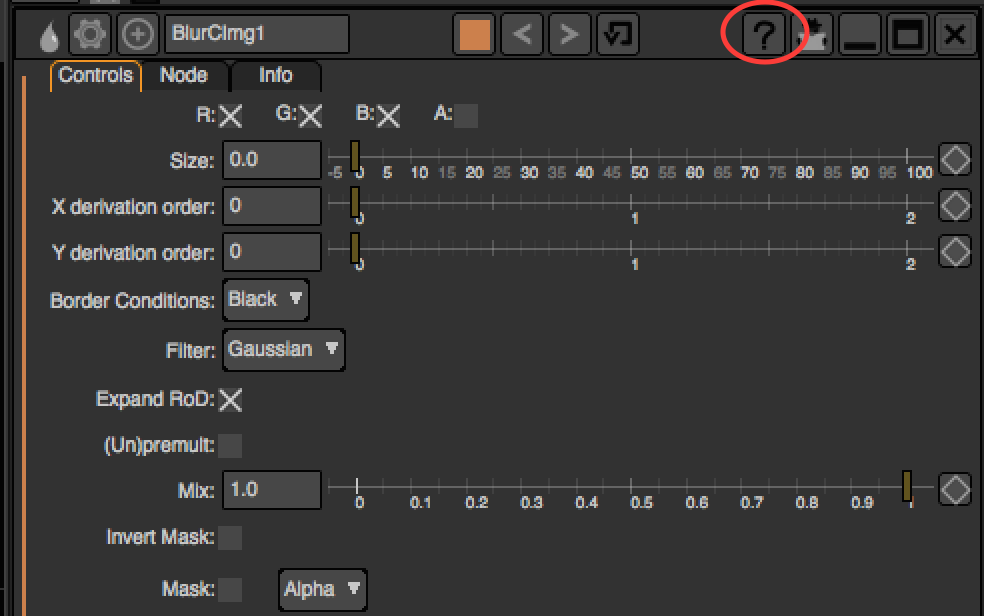984x616 pixels.
Task: Switch to the Node tab
Action: pyautogui.click(x=184, y=75)
